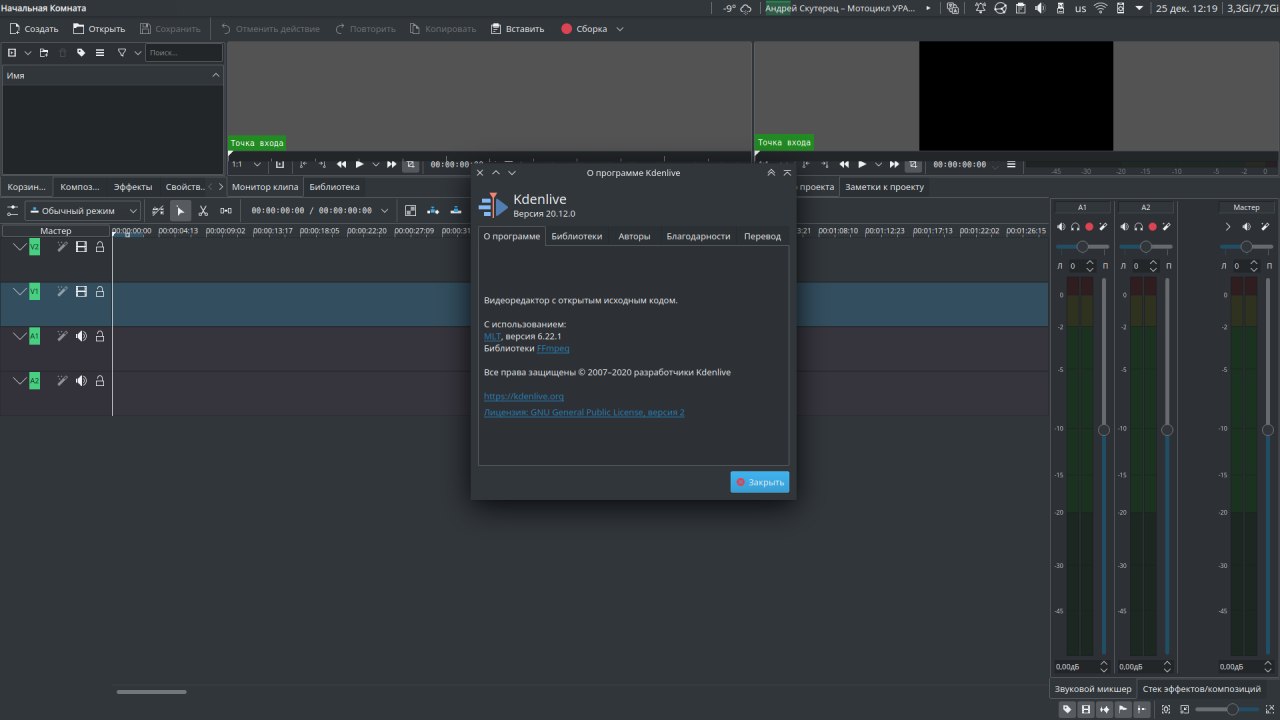
Task: Open effects for Master in audio mixer
Action: point(1265,227)
